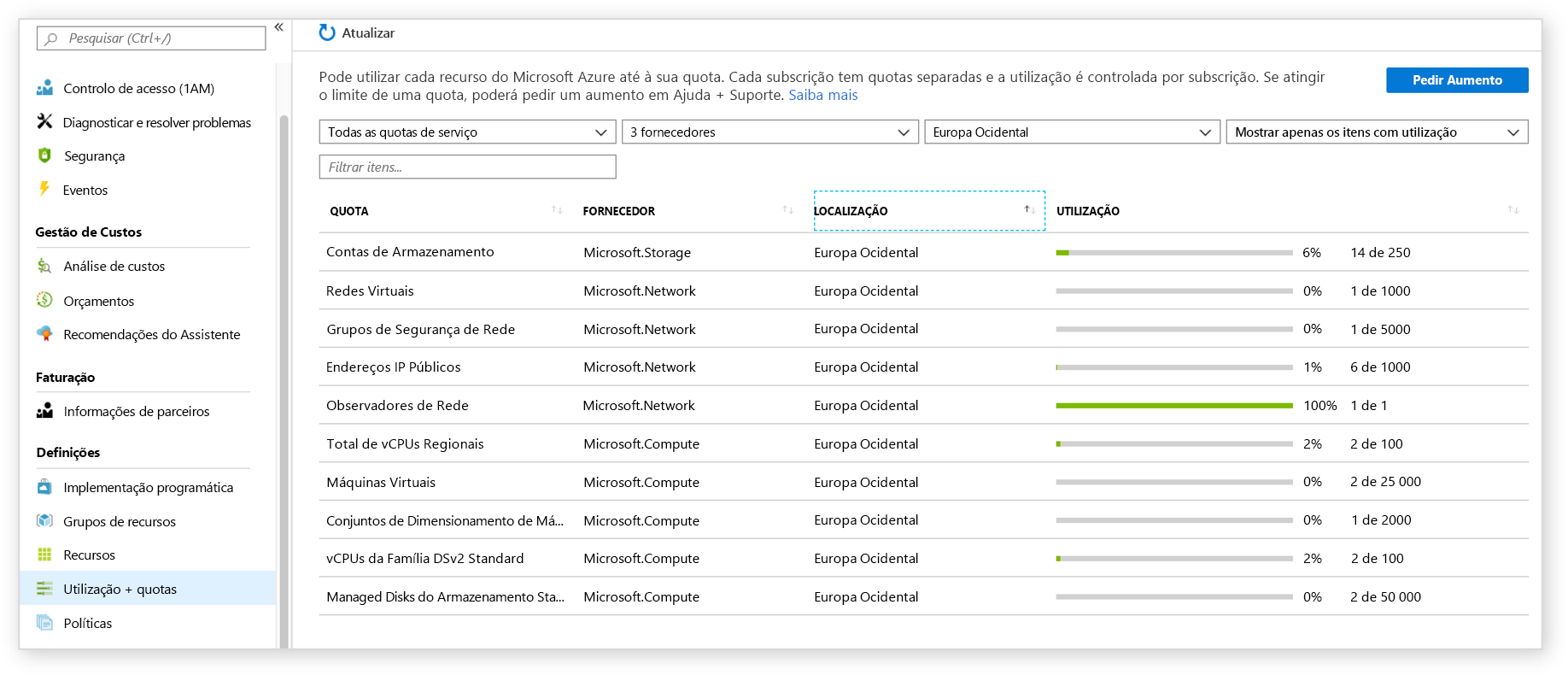
Task: Open the 3 fornecedores dropdown
Action: [769, 132]
